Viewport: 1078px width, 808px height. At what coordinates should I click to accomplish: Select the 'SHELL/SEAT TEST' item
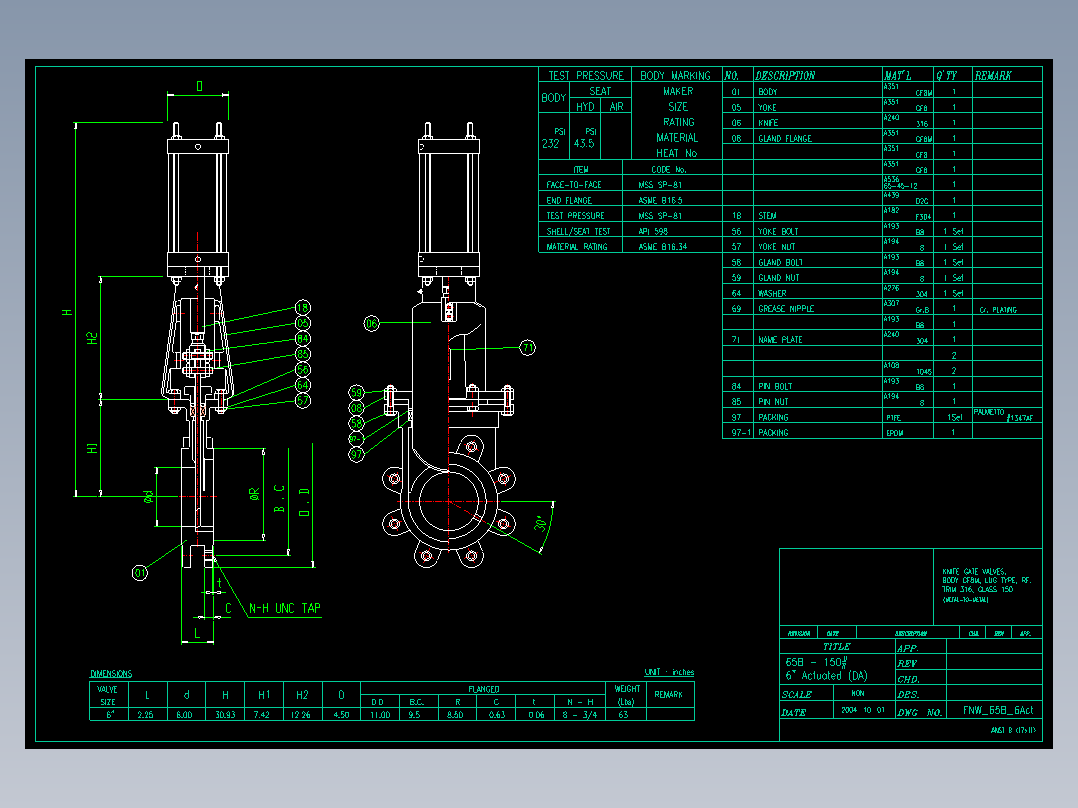point(578,232)
